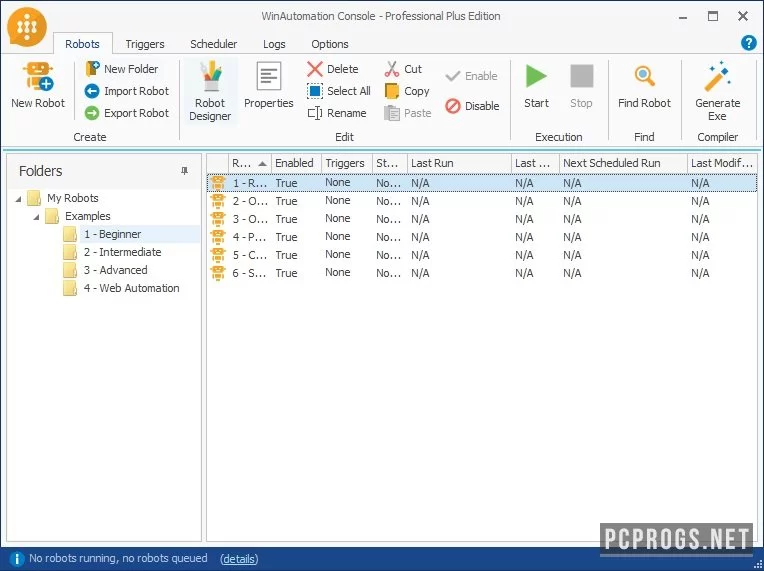Open the Scheduler tab

[x=213, y=44]
